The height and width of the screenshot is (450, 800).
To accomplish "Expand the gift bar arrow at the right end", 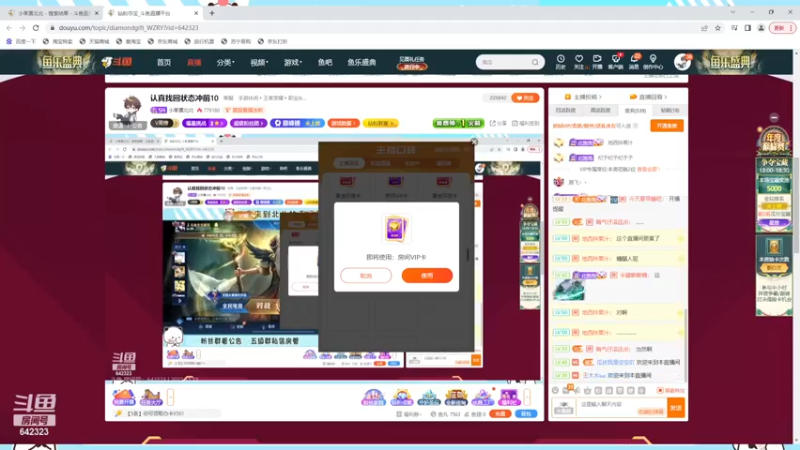I will coord(527,397).
